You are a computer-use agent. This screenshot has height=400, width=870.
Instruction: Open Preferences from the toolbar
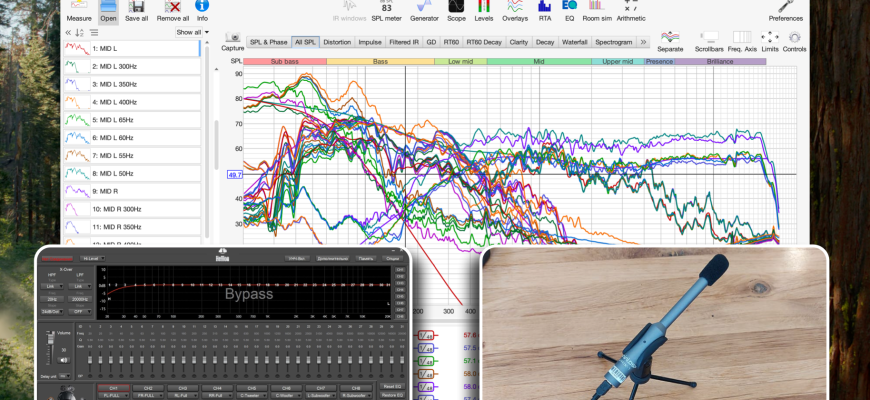point(785,11)
